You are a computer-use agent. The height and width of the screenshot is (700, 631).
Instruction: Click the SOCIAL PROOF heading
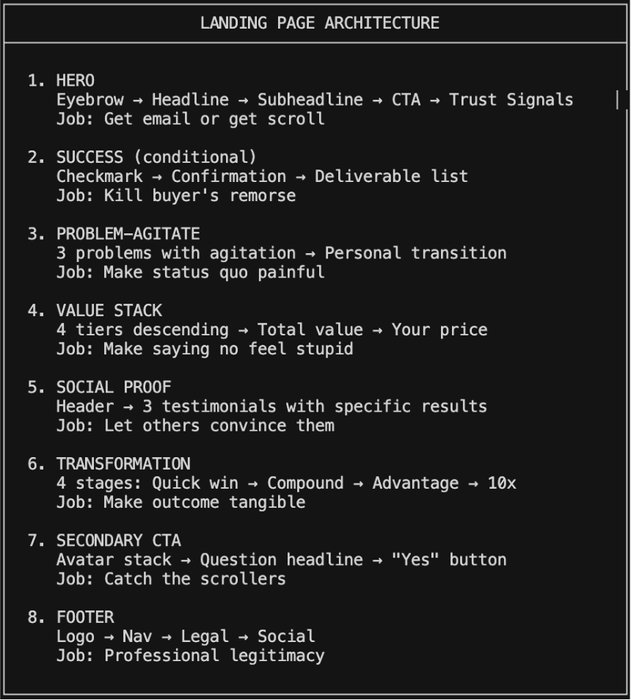[x=114, y=387]
